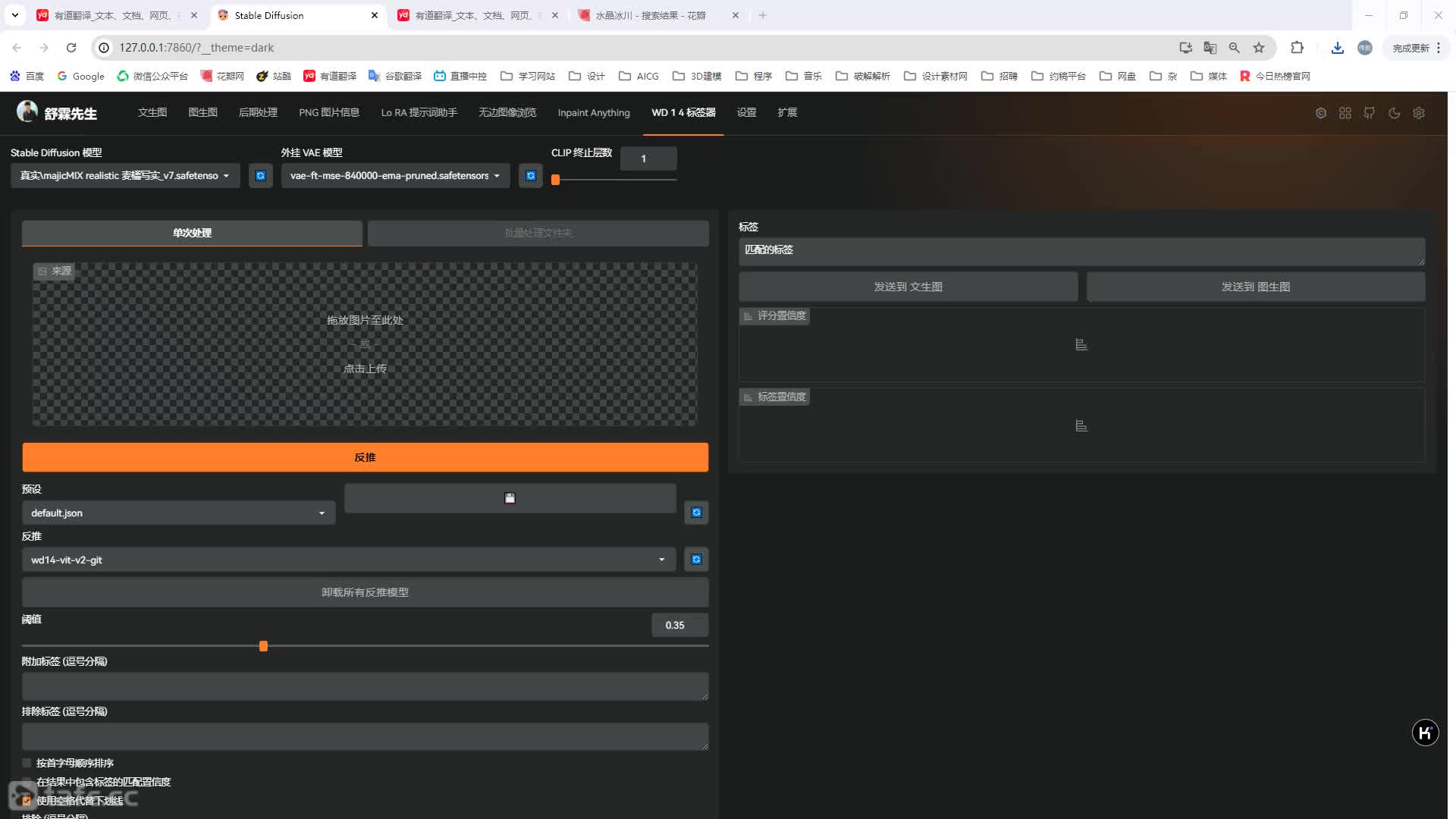
Task: Click the 舒霖先生 avatar logo
Action: tap(27, 111)
